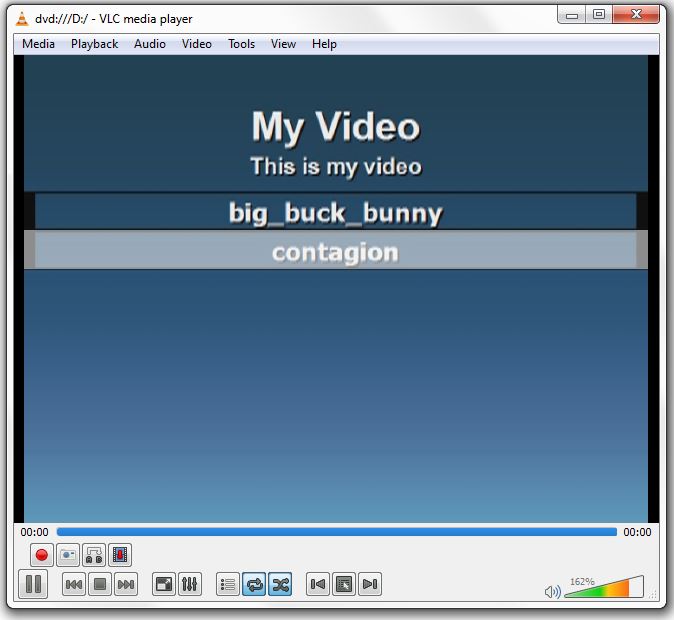Take a snapshot with the camera icon

68,555
